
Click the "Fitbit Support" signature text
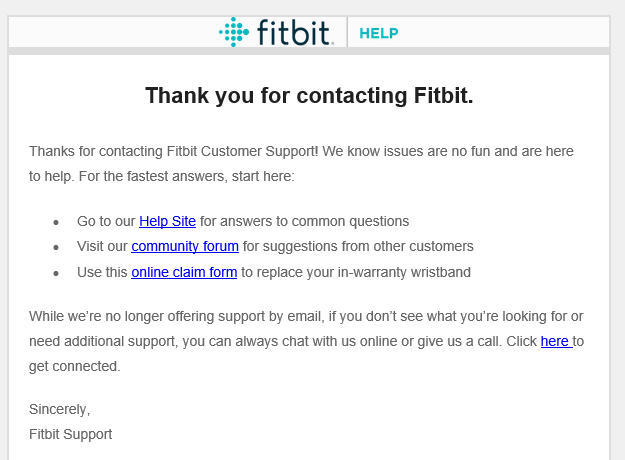point(70,434)
